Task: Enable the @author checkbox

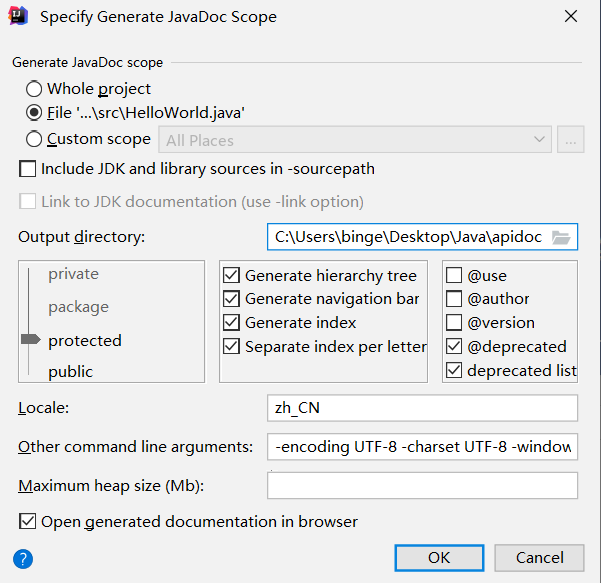Action: [454, 299]
